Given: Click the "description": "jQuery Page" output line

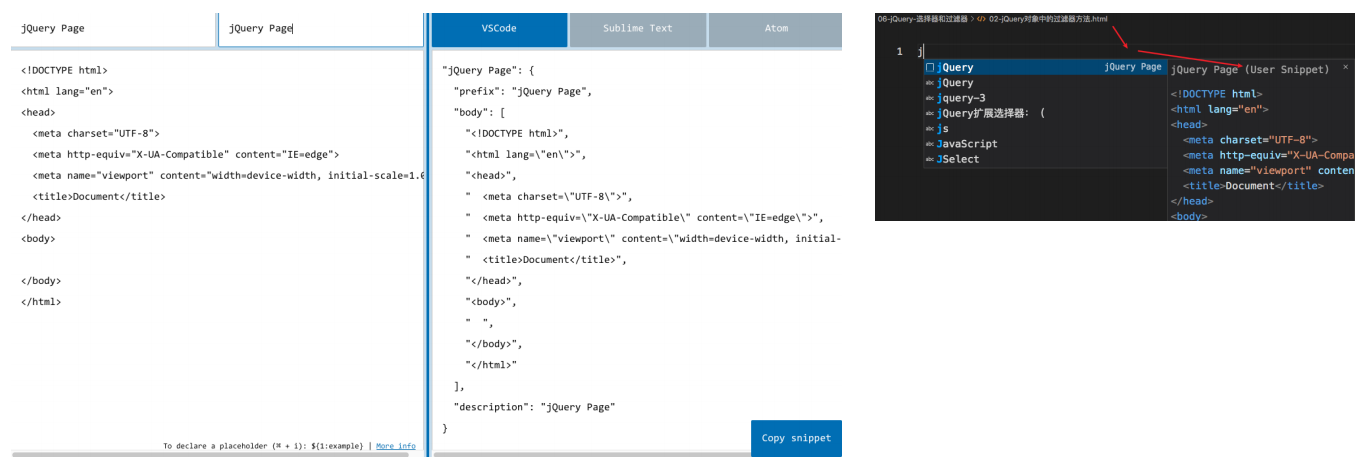Looking at the screenshot, I should click(534, 407).
